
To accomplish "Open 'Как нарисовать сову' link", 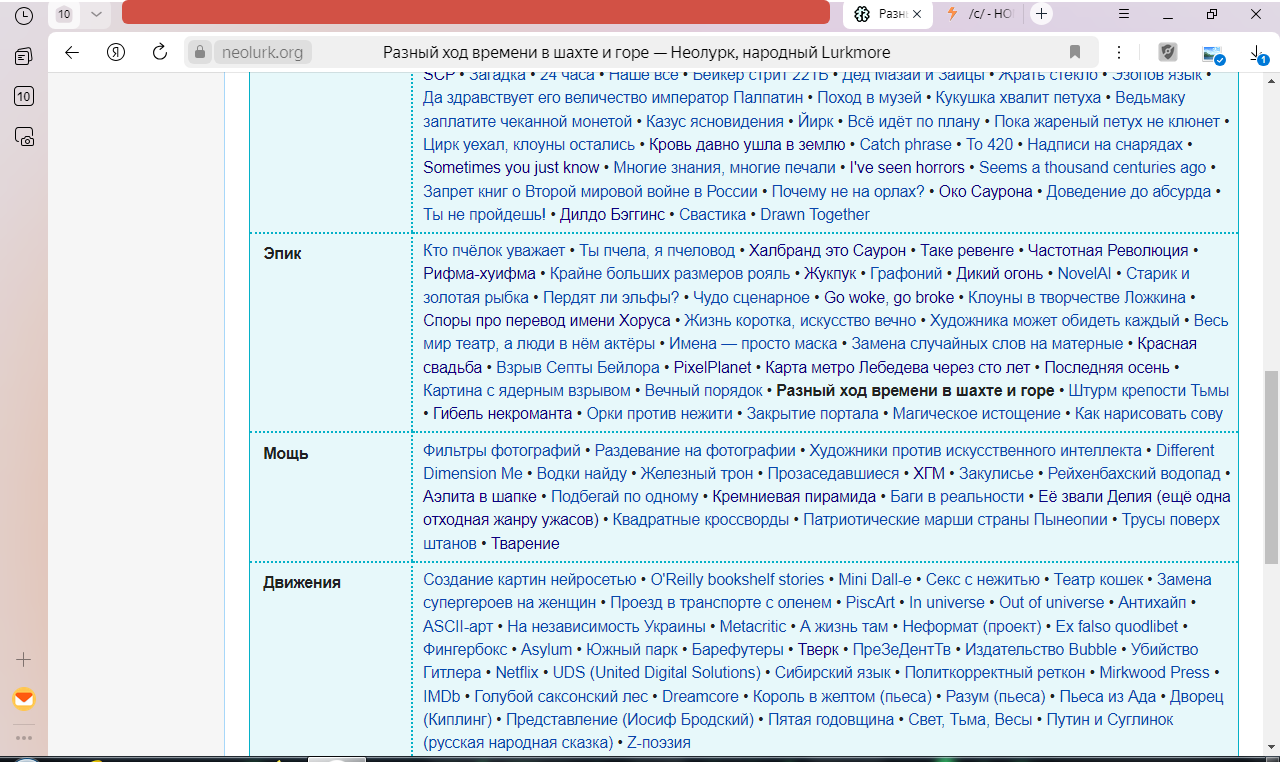I will pos(1149,413).
